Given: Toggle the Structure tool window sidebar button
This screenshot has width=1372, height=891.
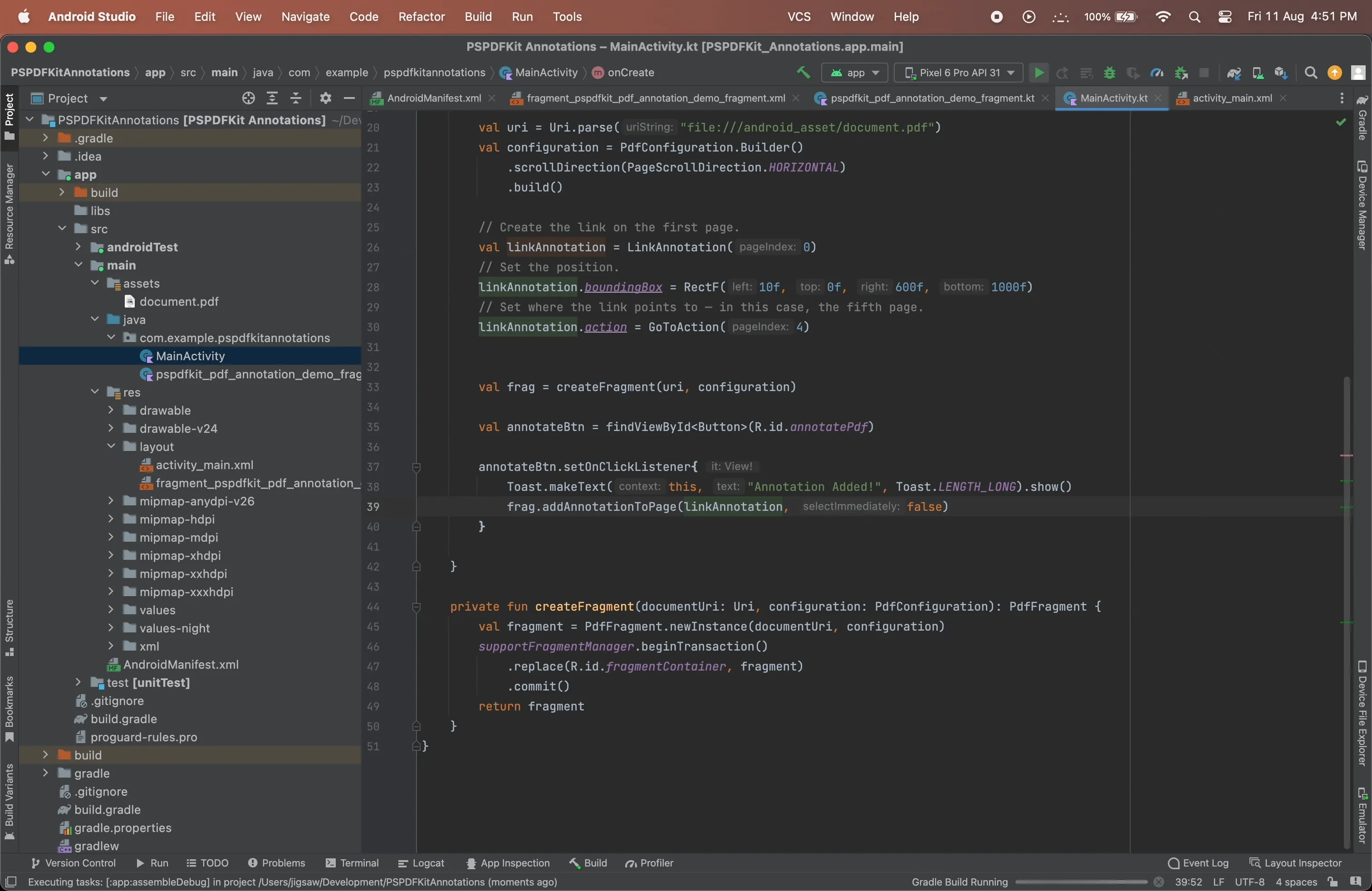Looking at the screenshot, I should (9, 627).
